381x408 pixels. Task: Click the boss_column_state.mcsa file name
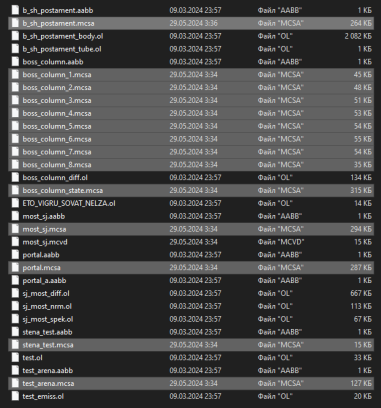[63, 190]
